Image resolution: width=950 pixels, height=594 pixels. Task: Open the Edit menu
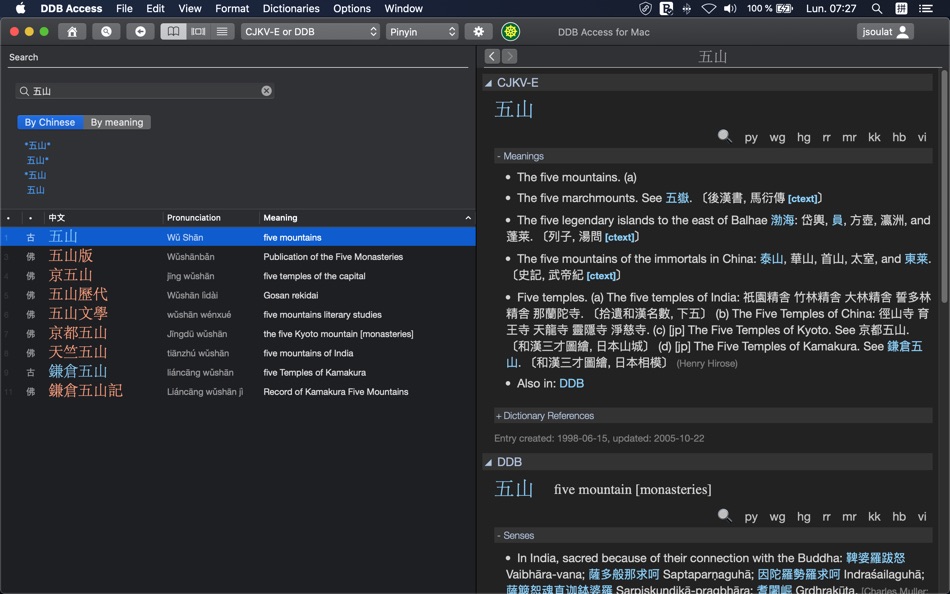coord(155,8)
